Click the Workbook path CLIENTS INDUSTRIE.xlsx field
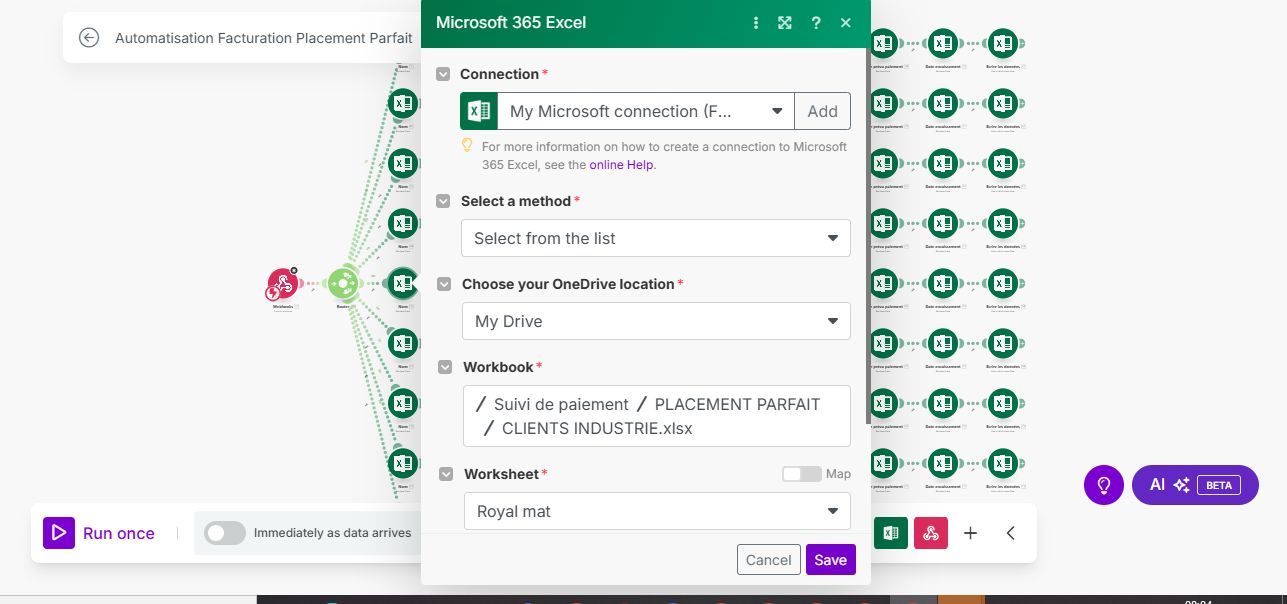This screenshot has width=1287, height=604. [x=656, y=416]
